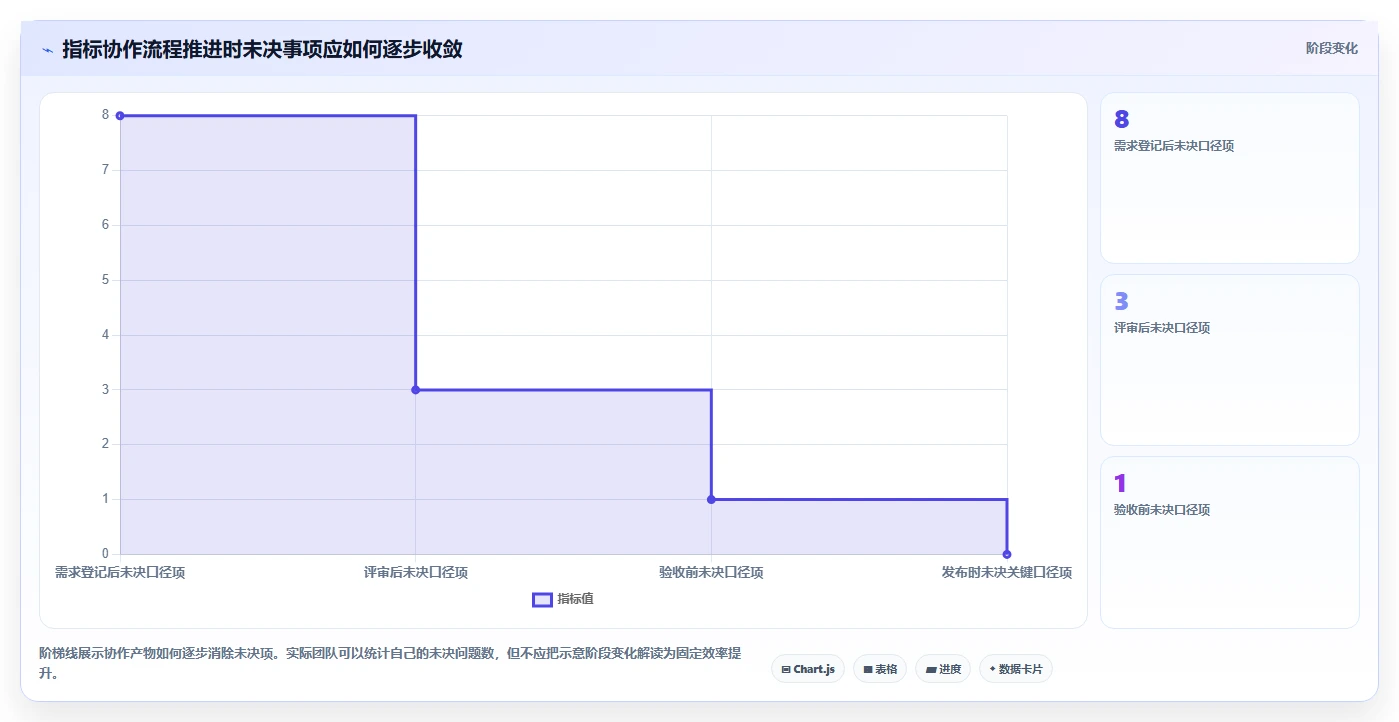Screen dimensions: 1399x722
Task: Click the pulse icon beside the title
Action: pos(47,49)
